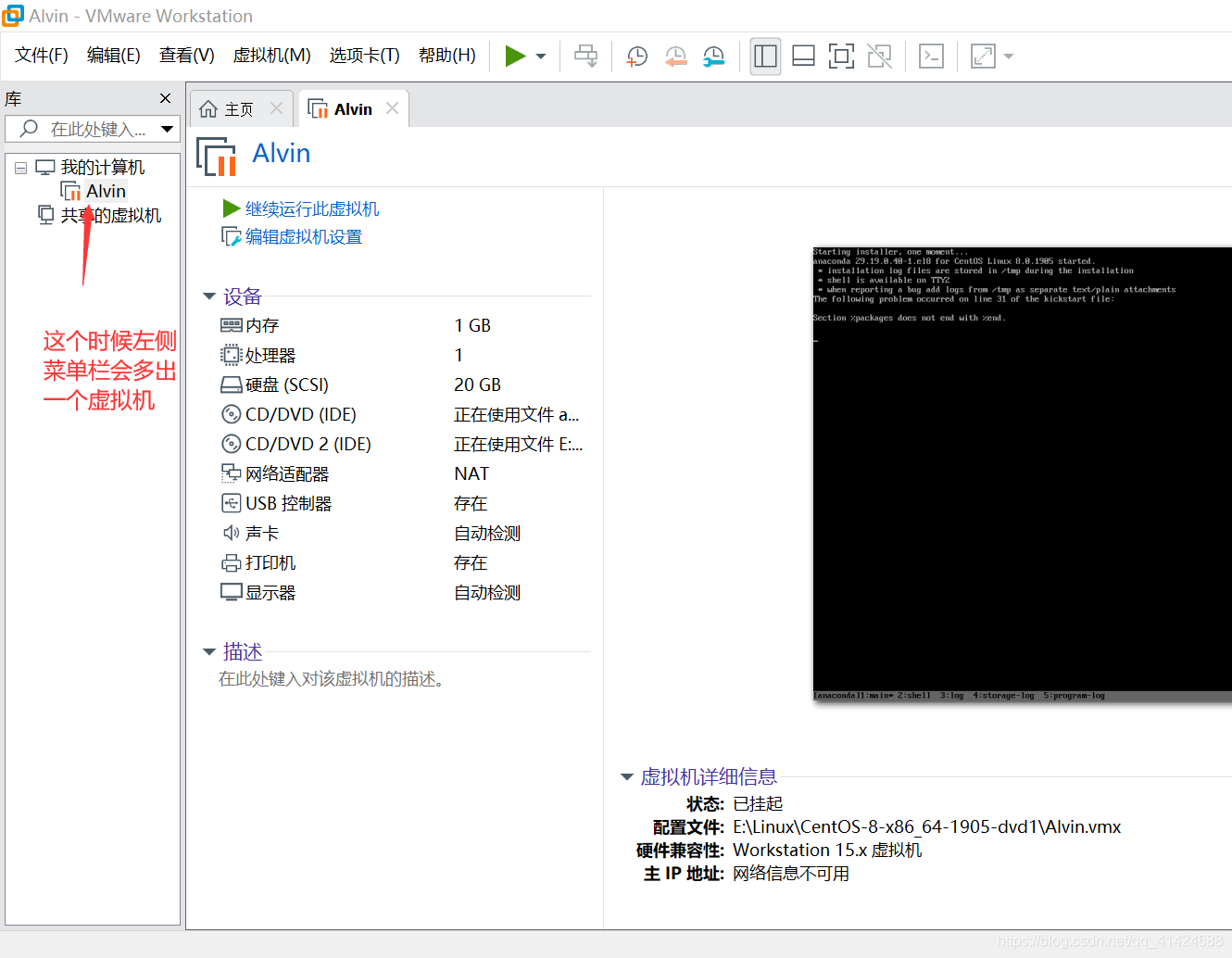Image resolution: width=1232 pixels, height=958 pixels.
Task: Open the snapshot manager icon
Action: pos(713,57)
